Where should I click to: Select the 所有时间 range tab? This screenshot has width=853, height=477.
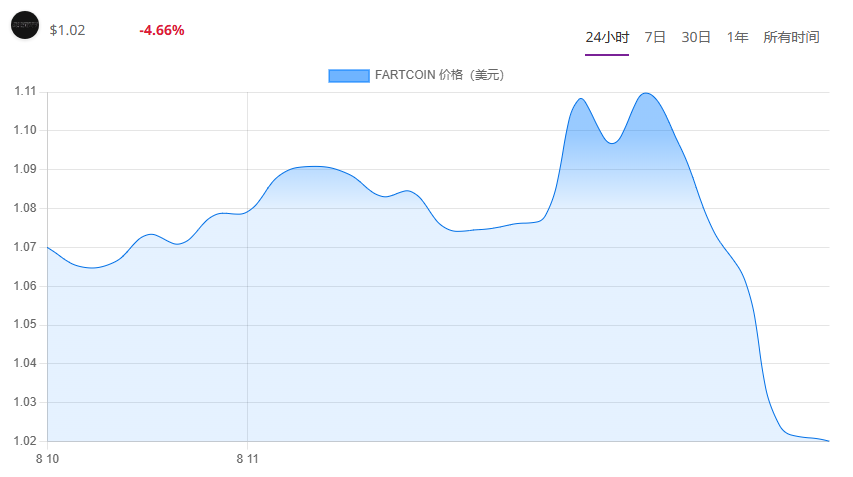coord(791,37)
